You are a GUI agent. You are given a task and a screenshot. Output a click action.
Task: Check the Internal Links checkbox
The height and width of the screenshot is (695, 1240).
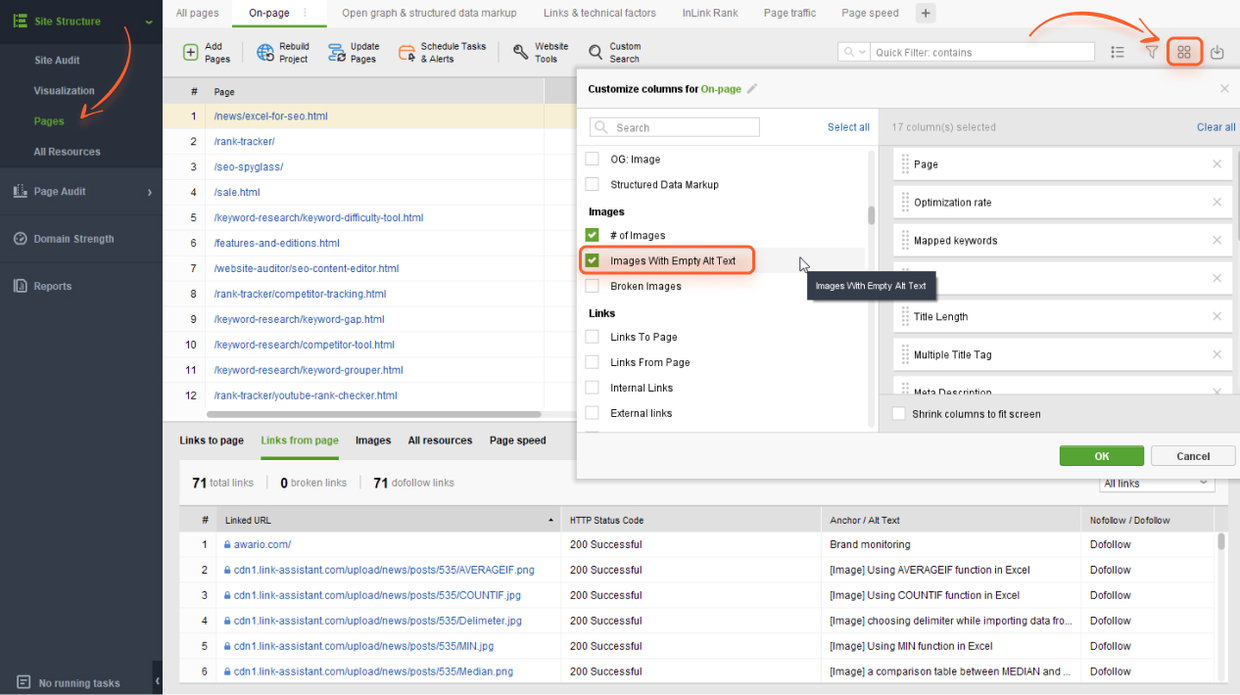(x=592, y=387)
